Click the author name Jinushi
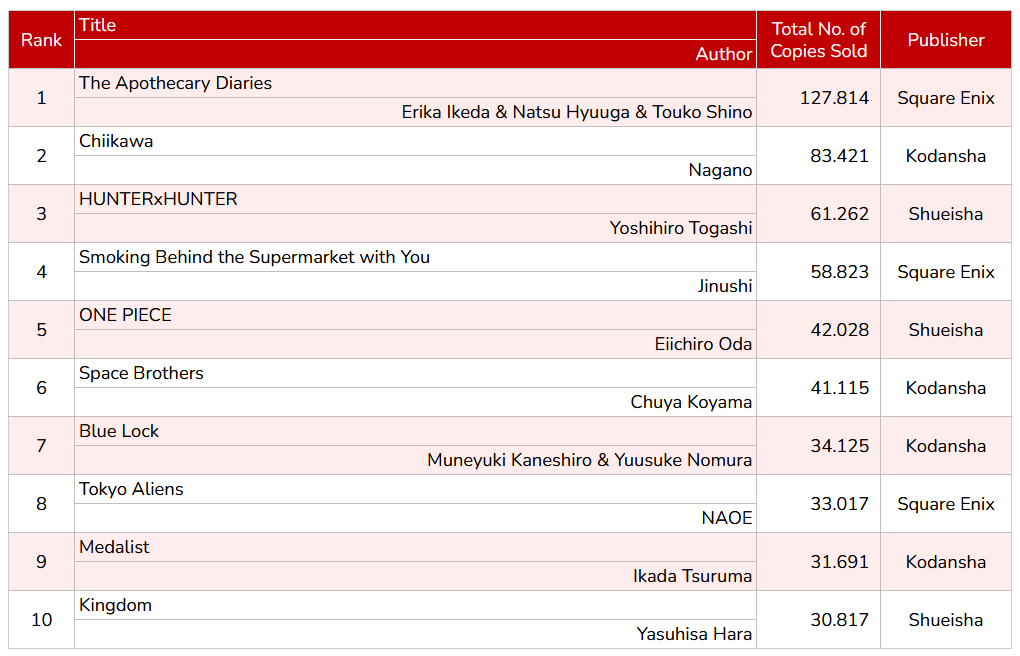 pyautogui.click(x=725, y=286)
